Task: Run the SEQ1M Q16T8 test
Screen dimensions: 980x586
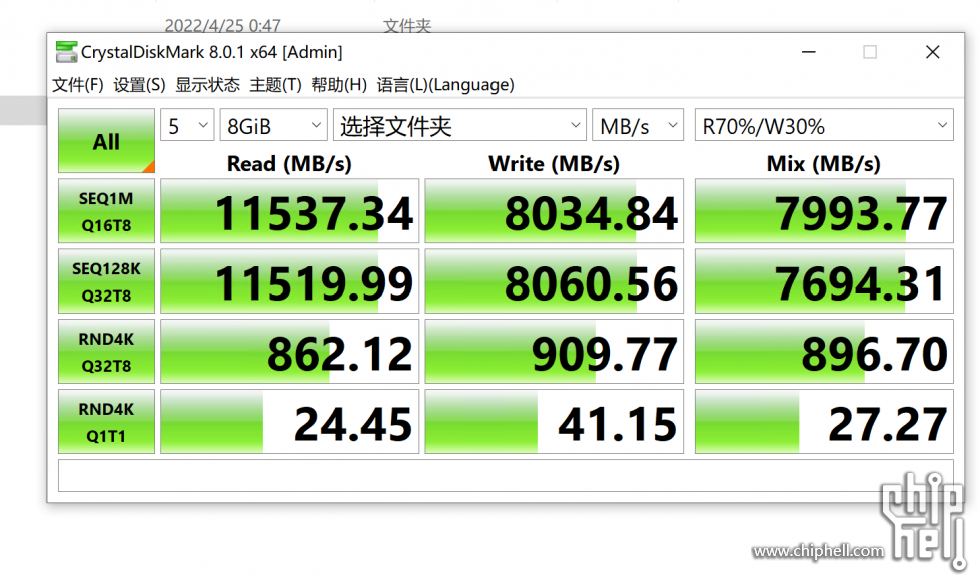Action: point(106,211)
